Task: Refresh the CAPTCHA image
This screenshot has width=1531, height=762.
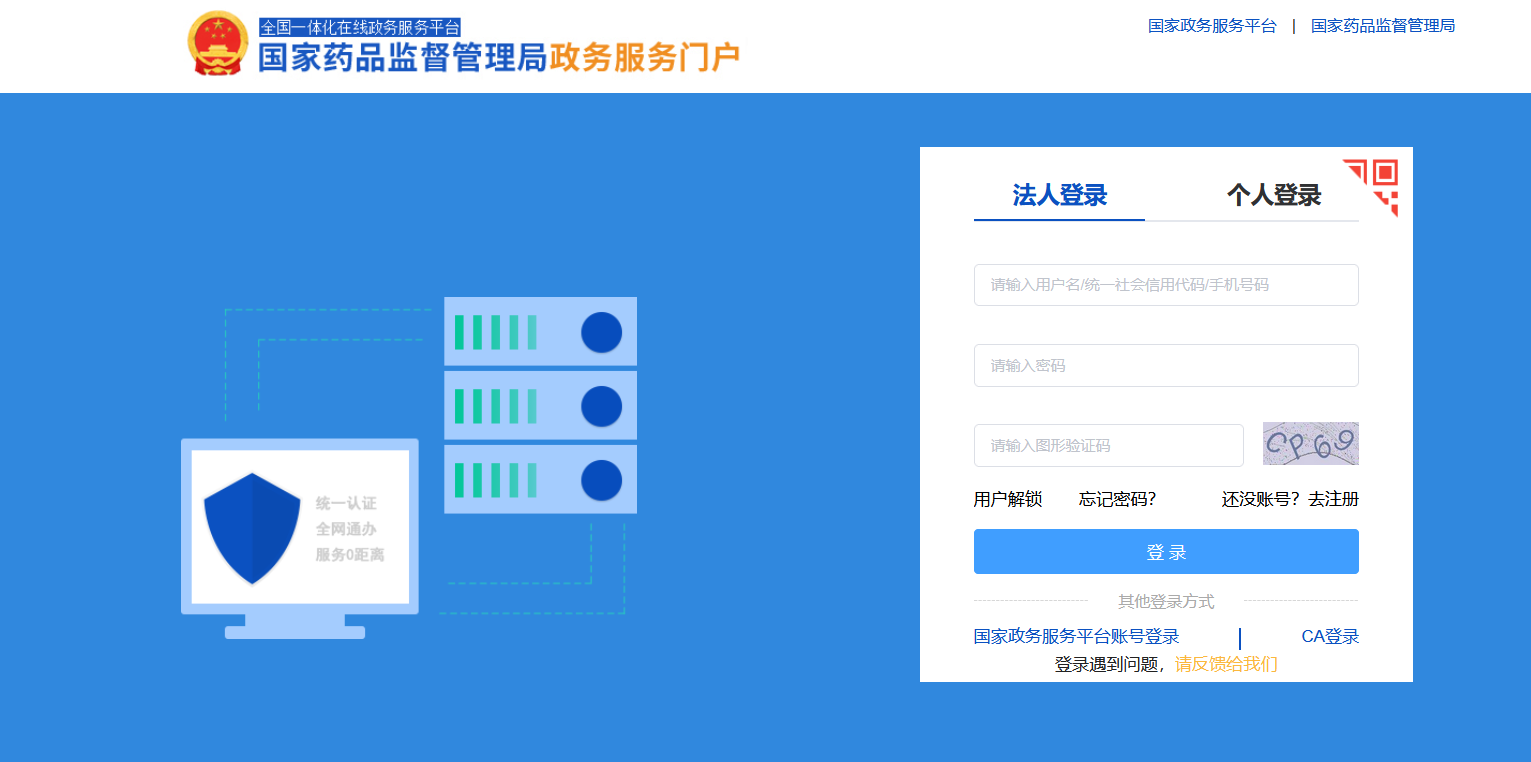Action: (x=1310, y=444)
